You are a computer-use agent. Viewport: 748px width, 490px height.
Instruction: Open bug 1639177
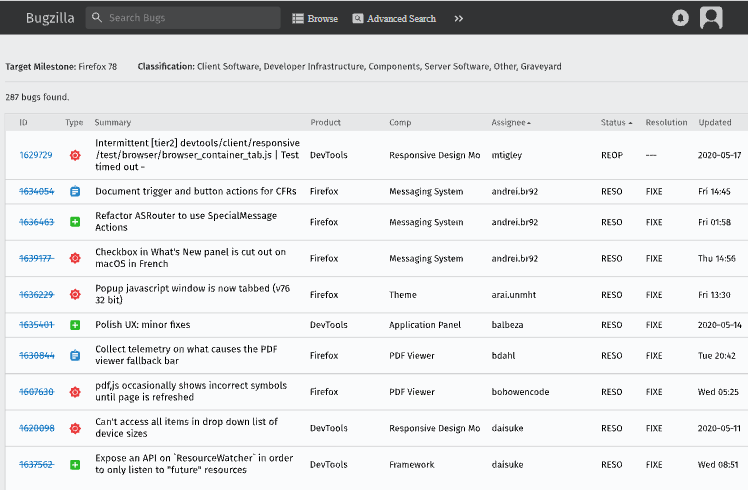(37, 258)
